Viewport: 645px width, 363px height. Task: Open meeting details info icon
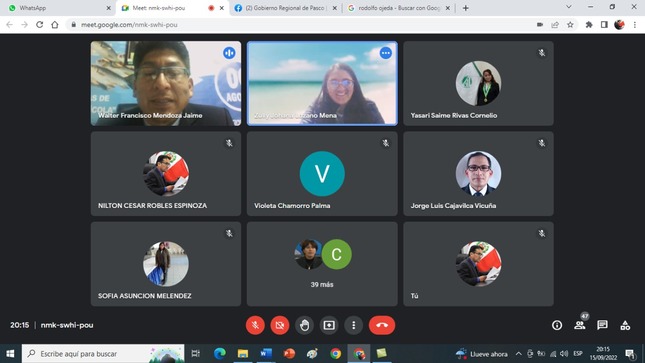[557, 325]
